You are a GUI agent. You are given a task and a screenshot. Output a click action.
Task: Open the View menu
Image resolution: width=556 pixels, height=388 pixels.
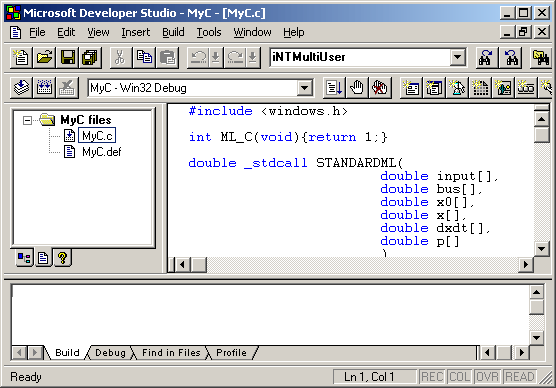(x=98, y=32)
